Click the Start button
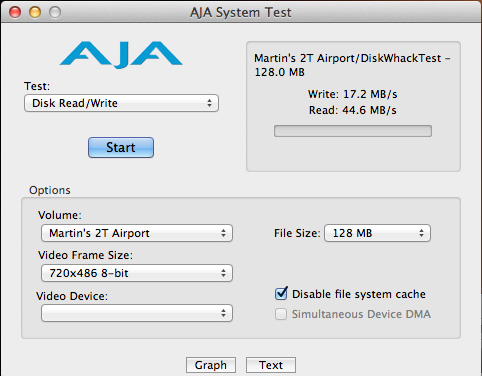Image resolution: width=482 pixels, height=376 pixels. click(x=121, y=147)
